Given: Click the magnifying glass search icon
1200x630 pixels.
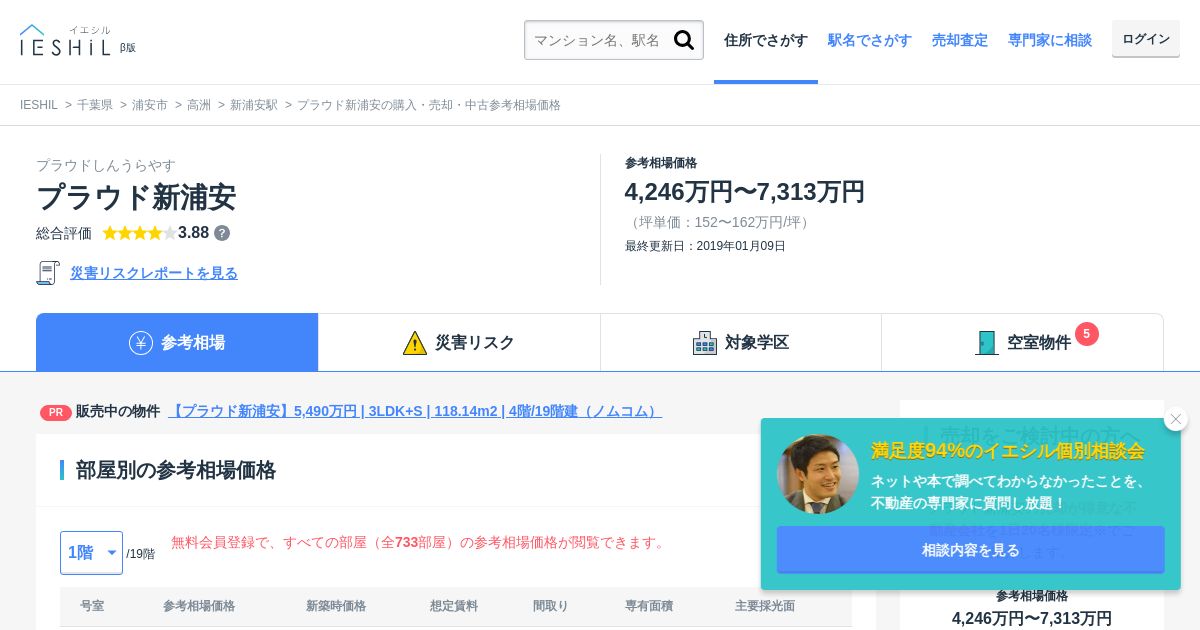Looking at the screenshot, I should (x=684, y=40).
